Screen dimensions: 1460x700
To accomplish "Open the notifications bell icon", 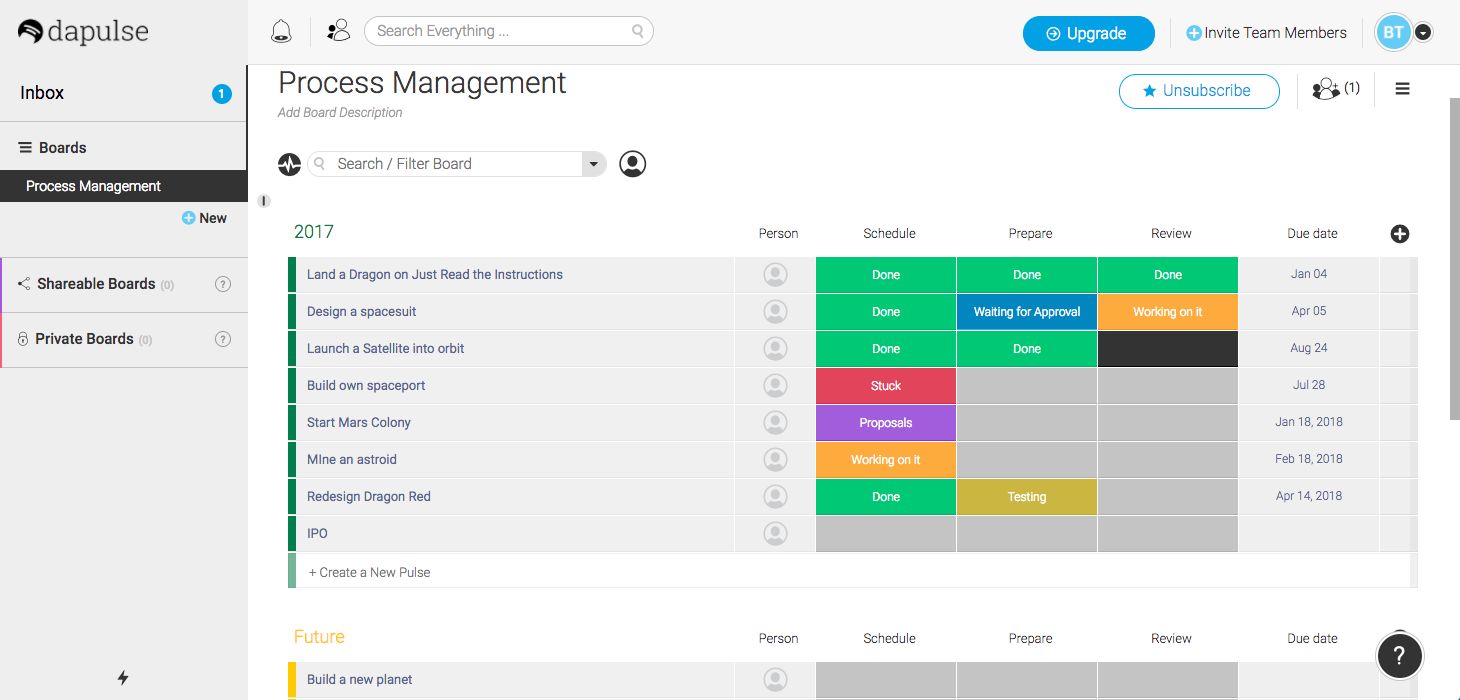I will pos(281,32).
